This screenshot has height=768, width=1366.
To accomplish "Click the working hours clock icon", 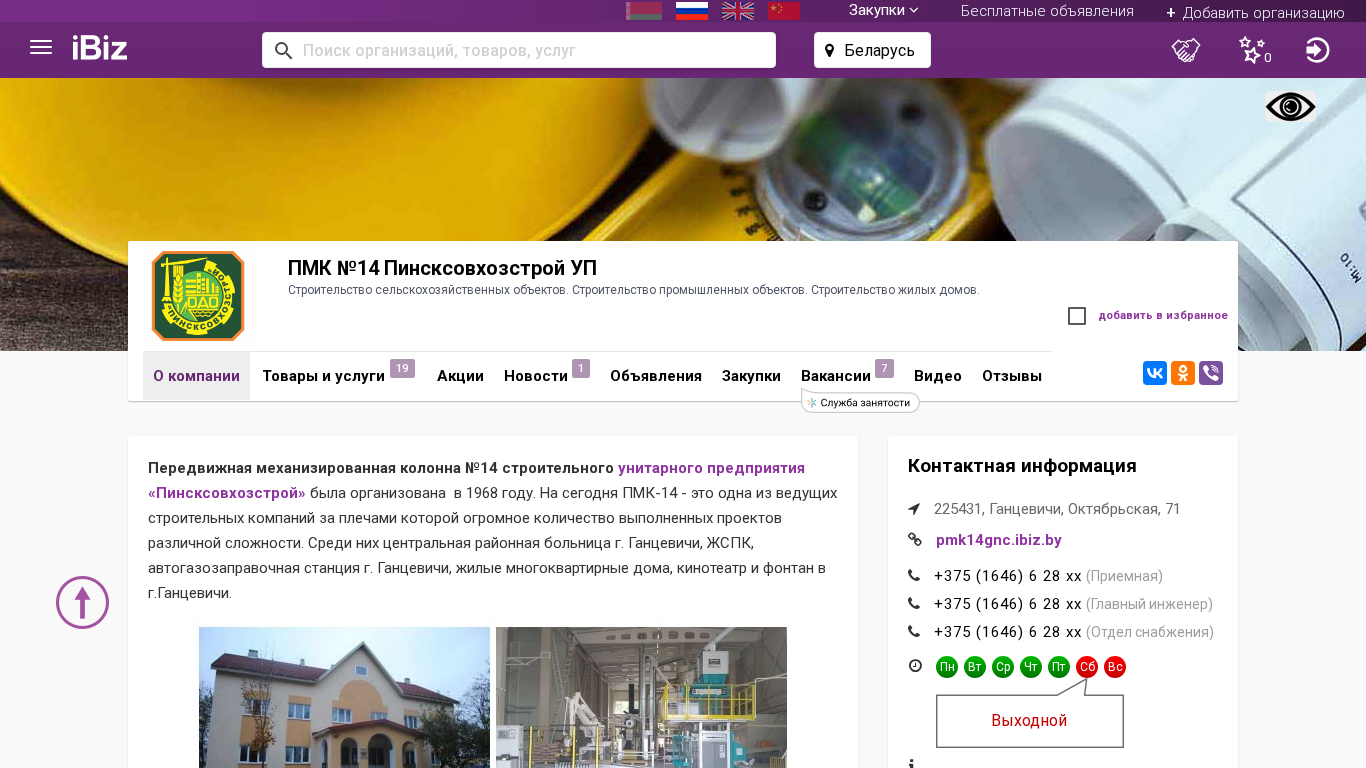I will click(x=915, y=666).
